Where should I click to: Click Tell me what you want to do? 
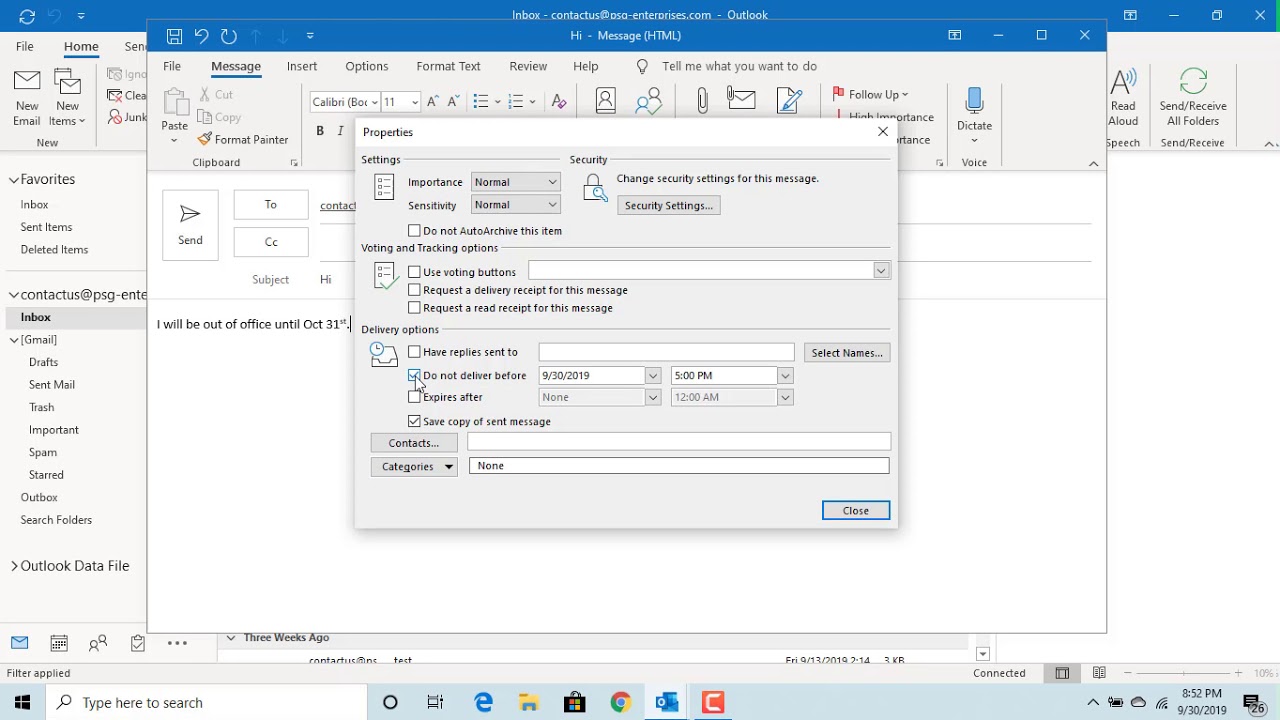tap(739, 66)
